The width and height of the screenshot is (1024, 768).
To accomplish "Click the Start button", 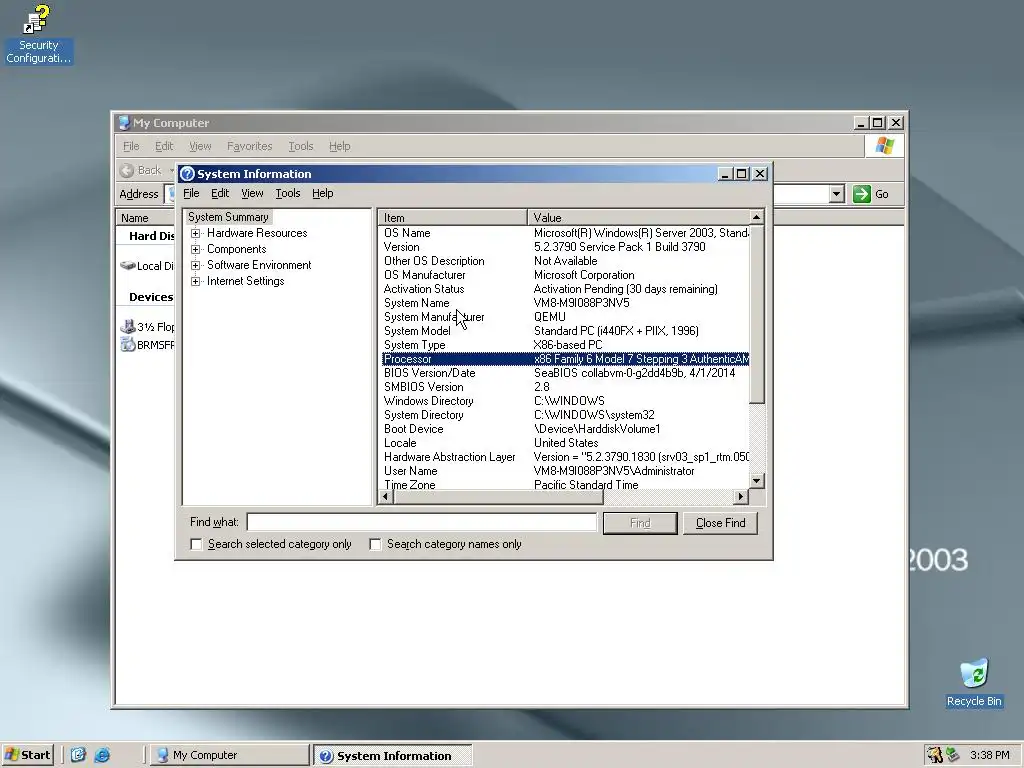I will tap(27, 755).
